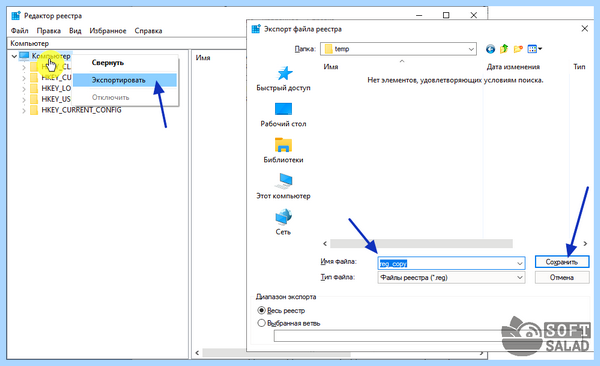Open the view menu icon in export dialog
The height and width of the screenshot is (366, 600).
coord(534,49)
